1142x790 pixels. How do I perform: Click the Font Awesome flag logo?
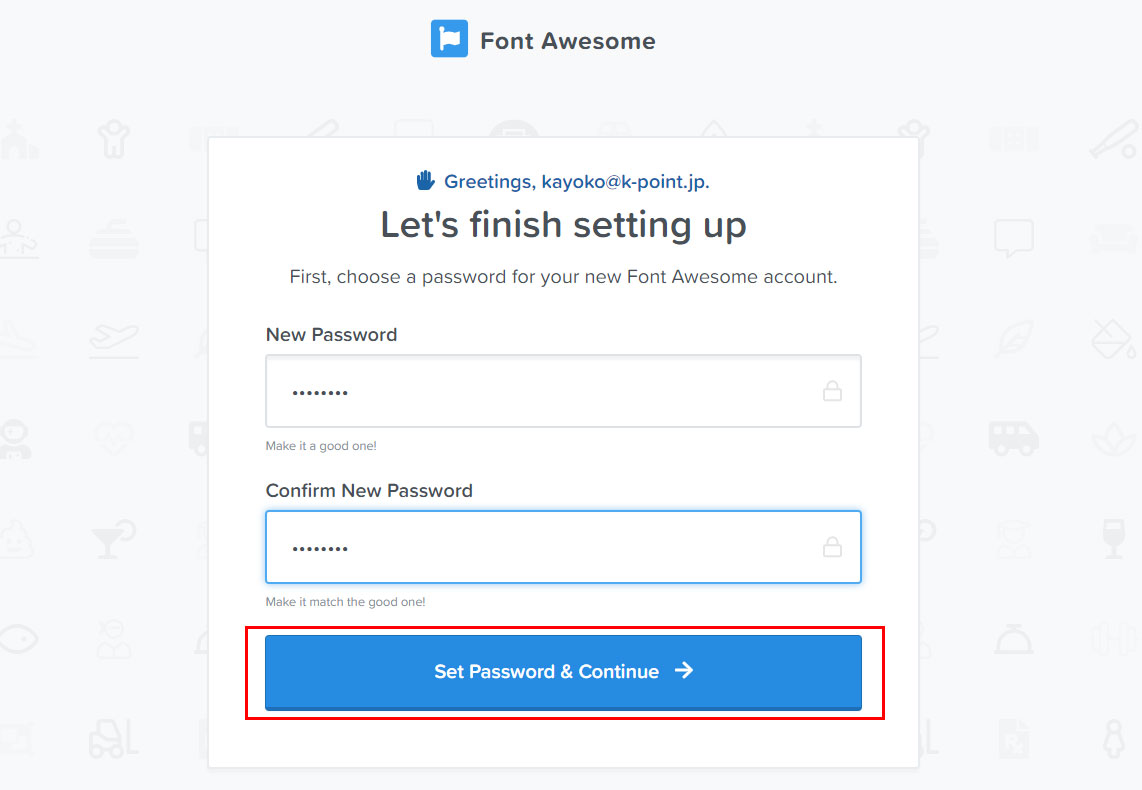coord(449,39)
